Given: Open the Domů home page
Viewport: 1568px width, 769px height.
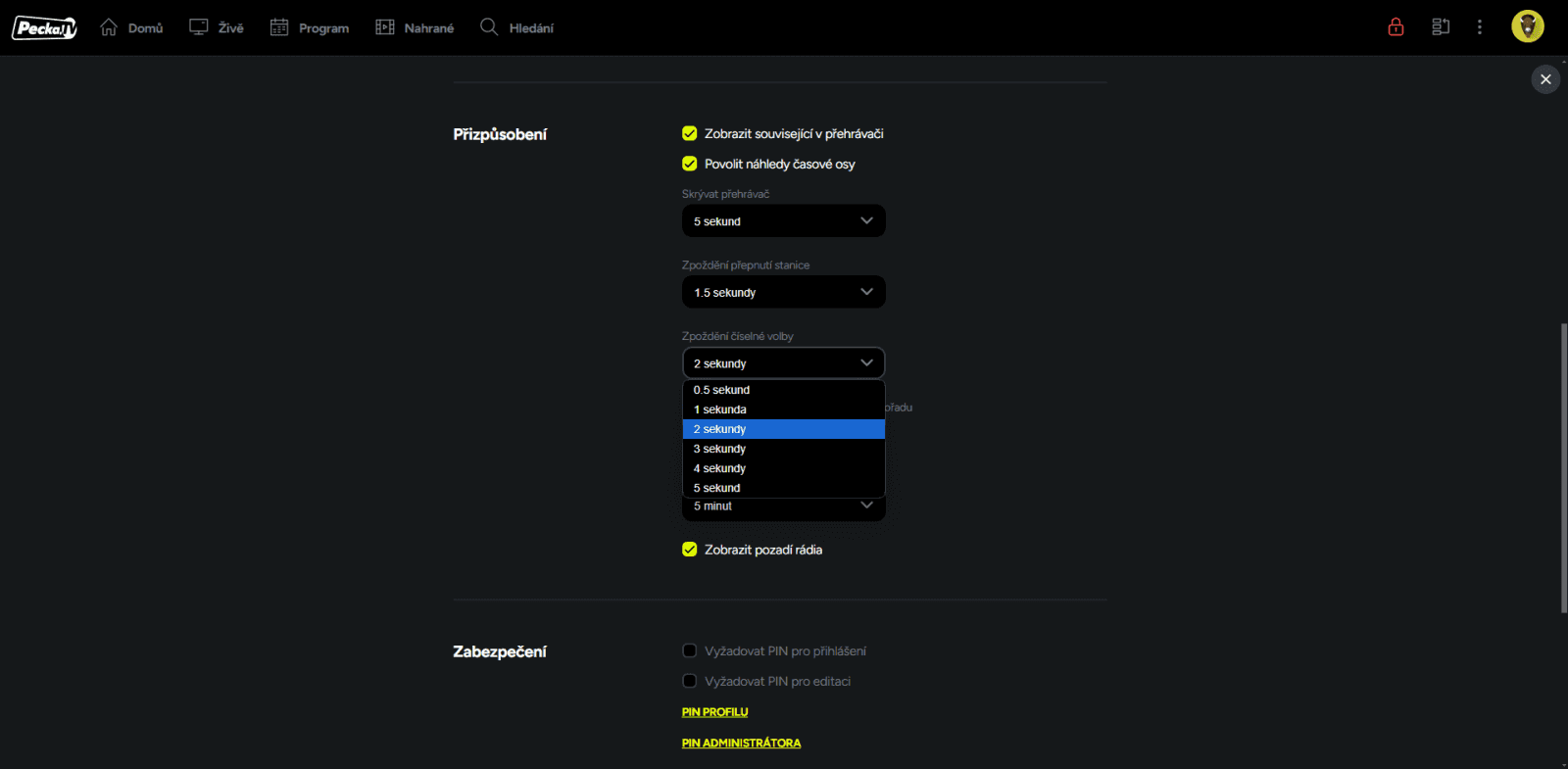Looking at the screenshot, I should [131, 27].
